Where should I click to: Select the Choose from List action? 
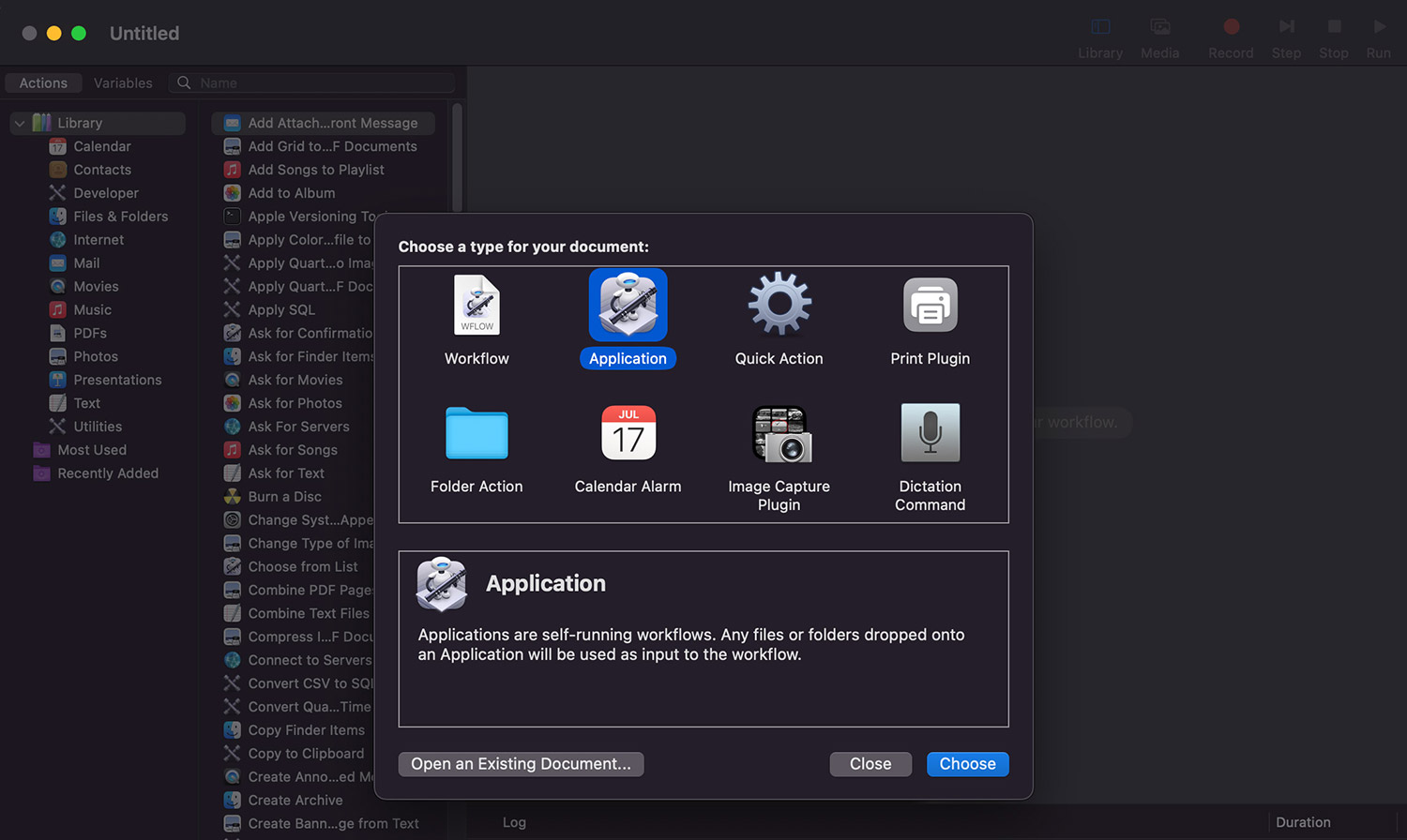pyautogui.click(x=303, y=566)
